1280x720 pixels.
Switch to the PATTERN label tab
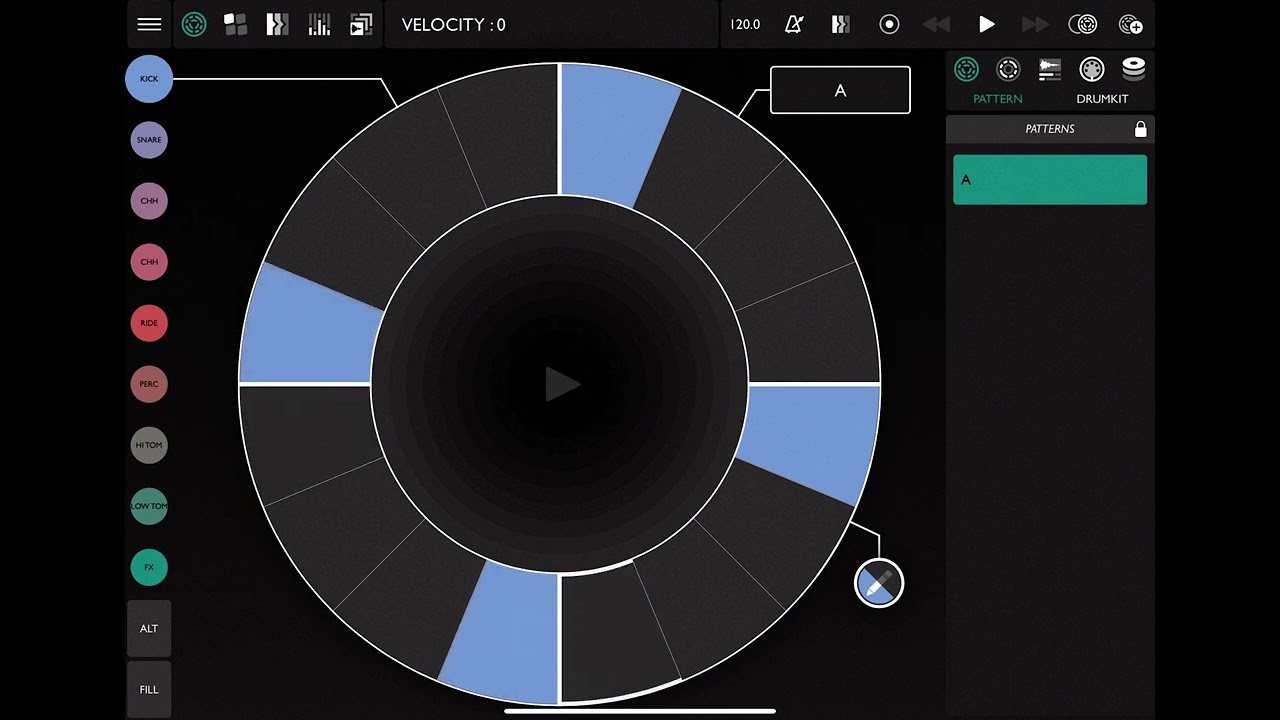point(997,99)
